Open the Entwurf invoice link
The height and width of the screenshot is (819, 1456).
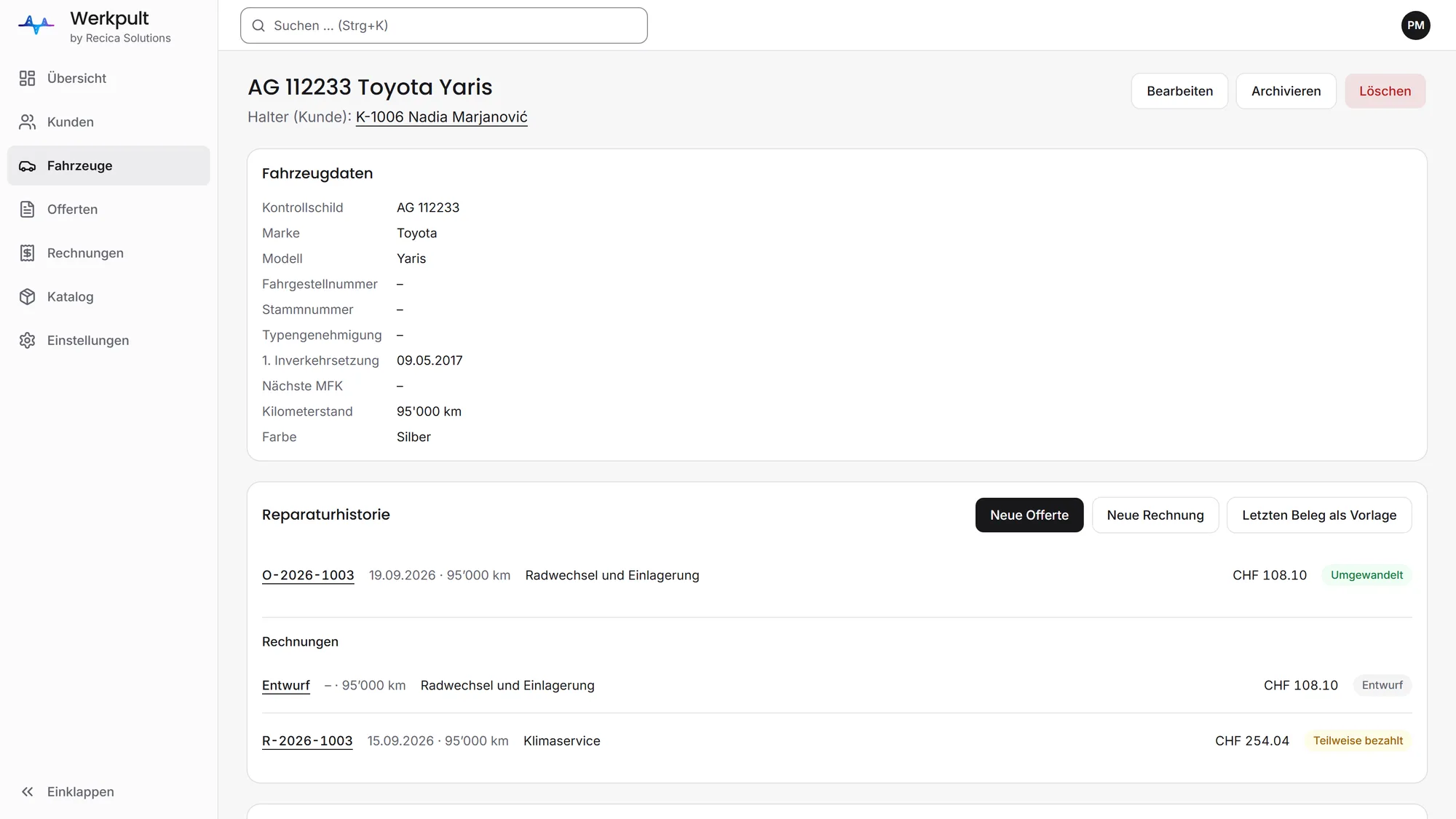coord(285,685)
